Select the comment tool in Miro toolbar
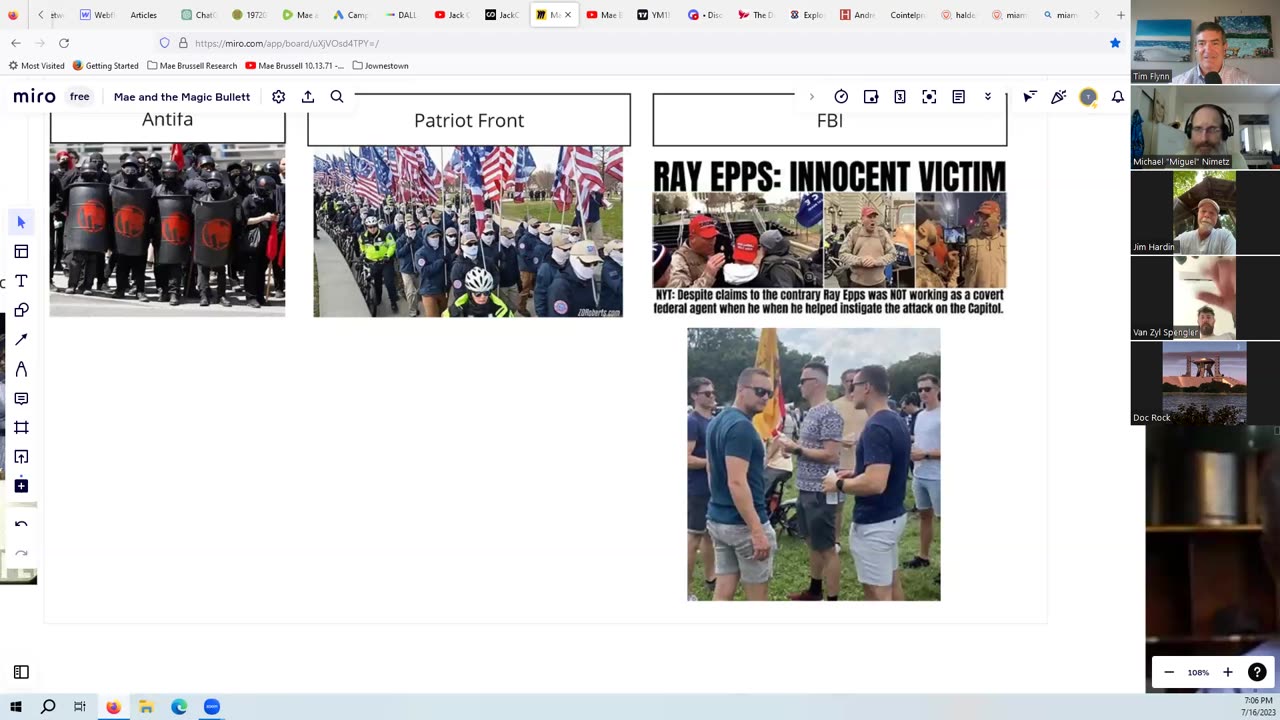The image size is (1280, 720). [x=21, y=398]
